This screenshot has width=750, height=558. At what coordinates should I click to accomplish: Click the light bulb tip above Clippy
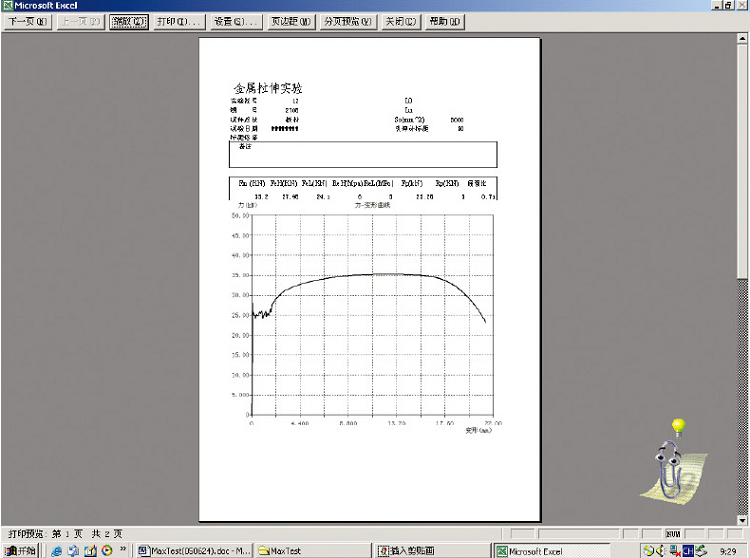click(x=678, y=427)
